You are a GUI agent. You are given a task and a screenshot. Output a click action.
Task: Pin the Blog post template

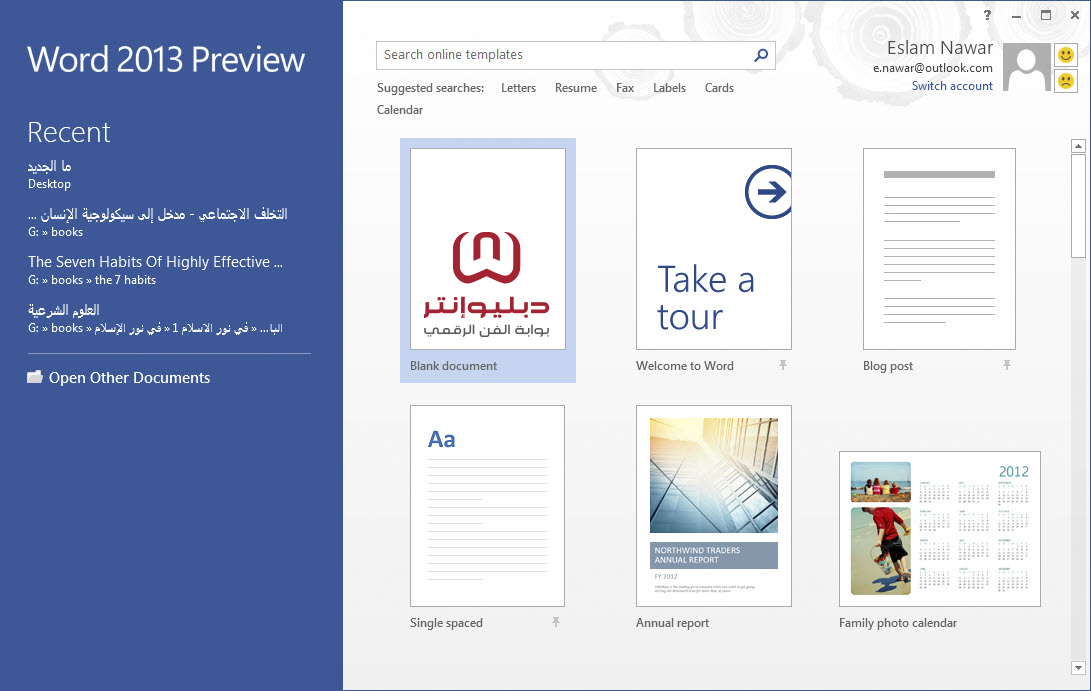click(1007, 365)
